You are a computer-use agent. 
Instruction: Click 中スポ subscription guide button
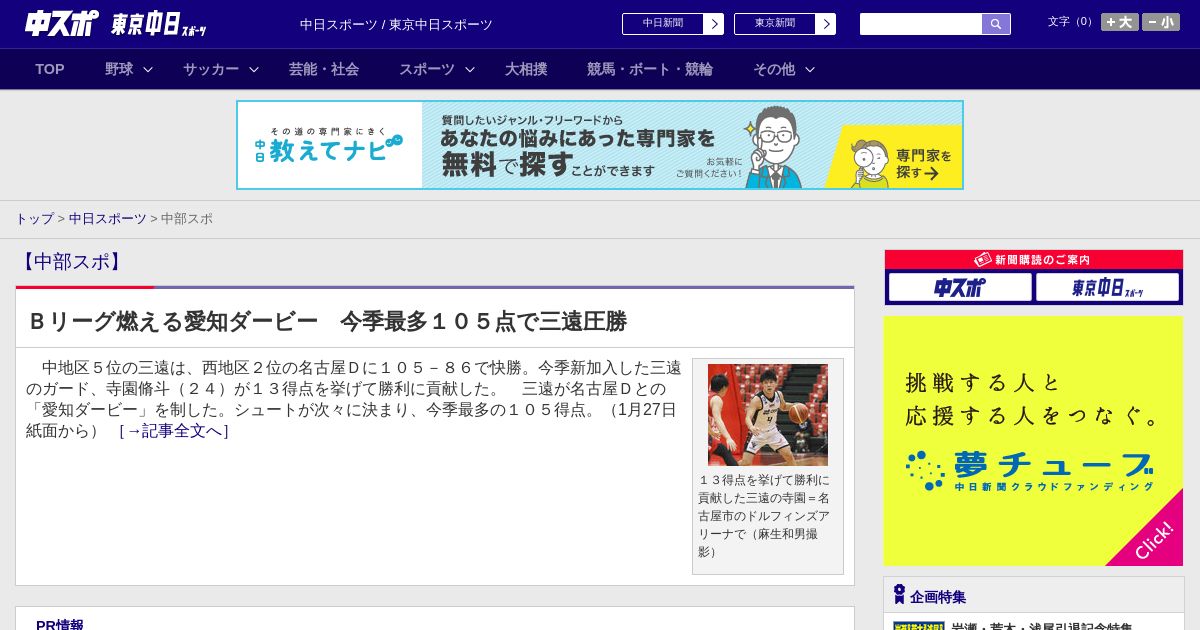click(x=960, y=288)
